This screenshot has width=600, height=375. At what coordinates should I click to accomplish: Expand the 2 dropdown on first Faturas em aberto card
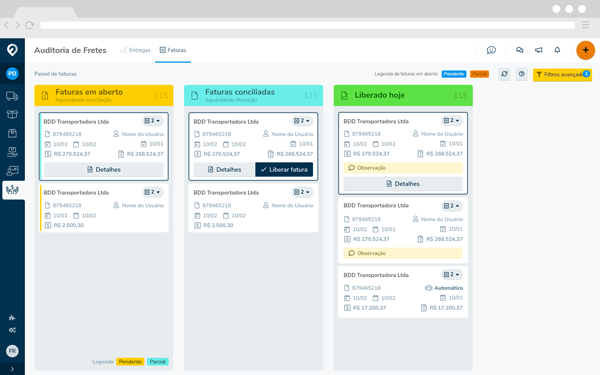click(152, 121)
